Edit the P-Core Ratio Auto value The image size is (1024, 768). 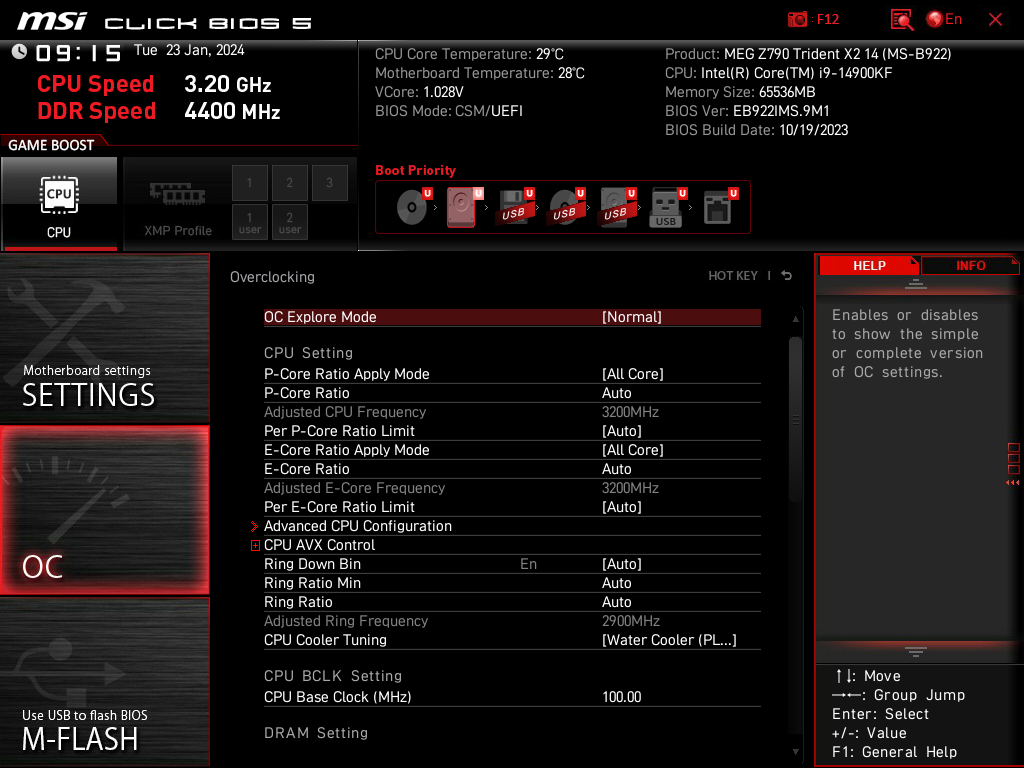tap(616, 392)
